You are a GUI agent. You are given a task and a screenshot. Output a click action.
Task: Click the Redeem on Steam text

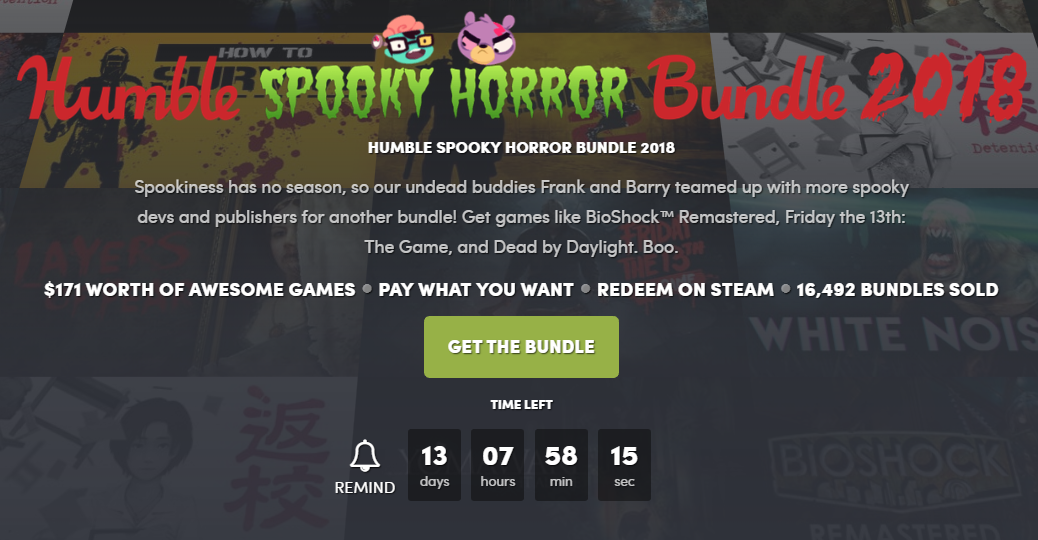pyautogui.click(x=685, y=290)
